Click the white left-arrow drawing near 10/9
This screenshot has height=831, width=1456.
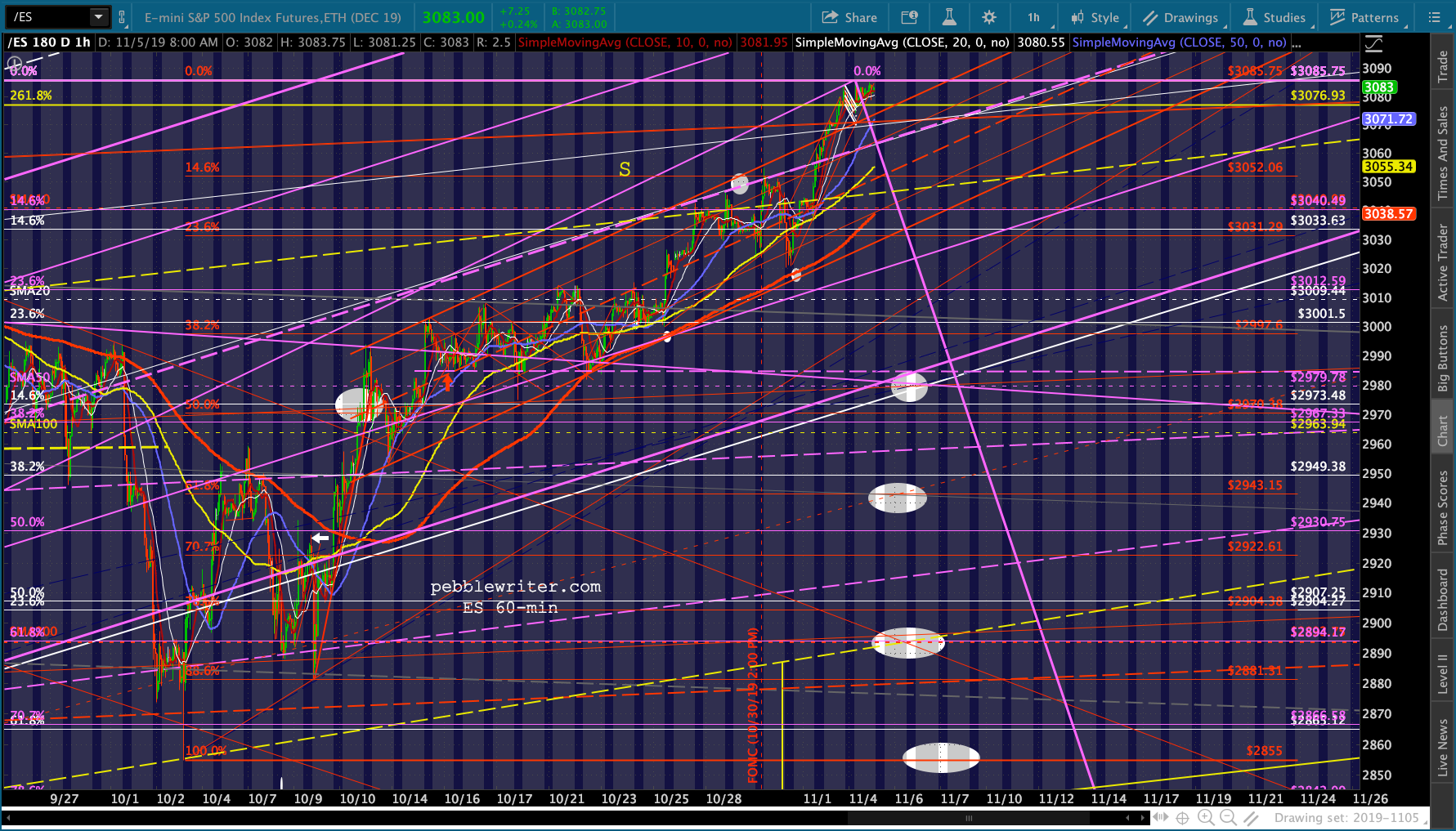tap(320, 538)
